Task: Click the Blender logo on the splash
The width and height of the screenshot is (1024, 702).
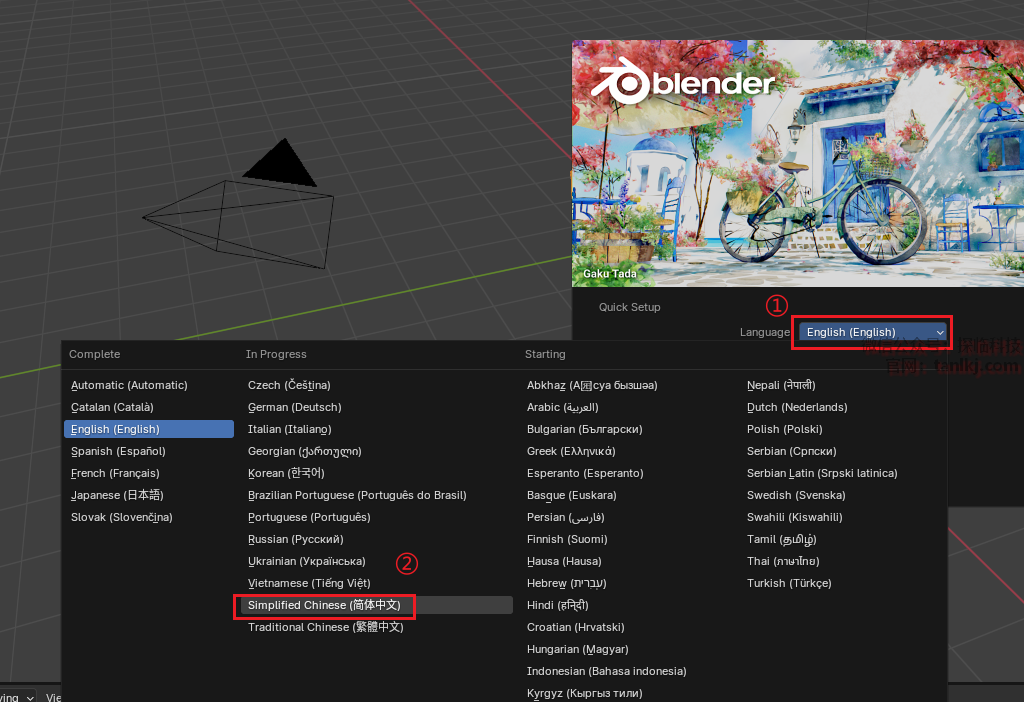Action: (x=683, y=85)
